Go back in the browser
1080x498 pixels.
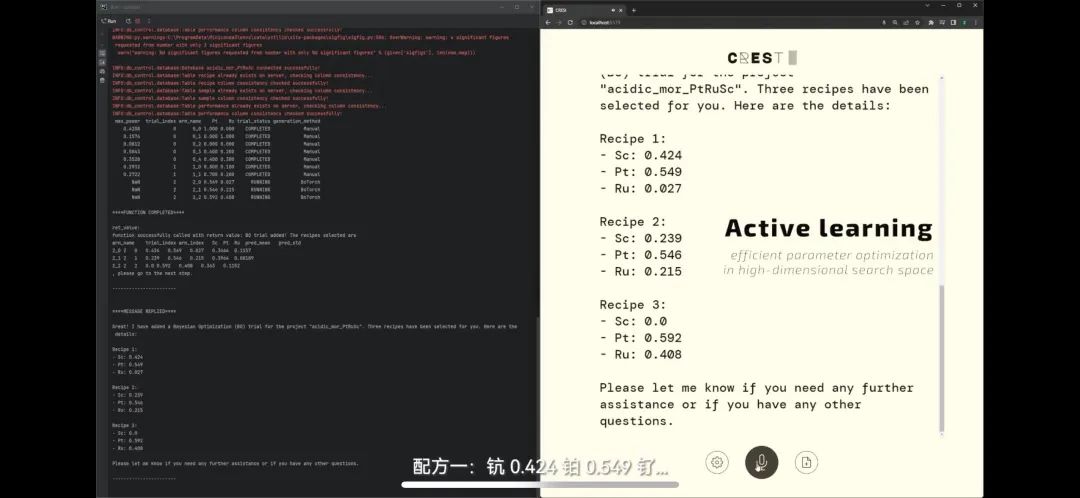548,22
